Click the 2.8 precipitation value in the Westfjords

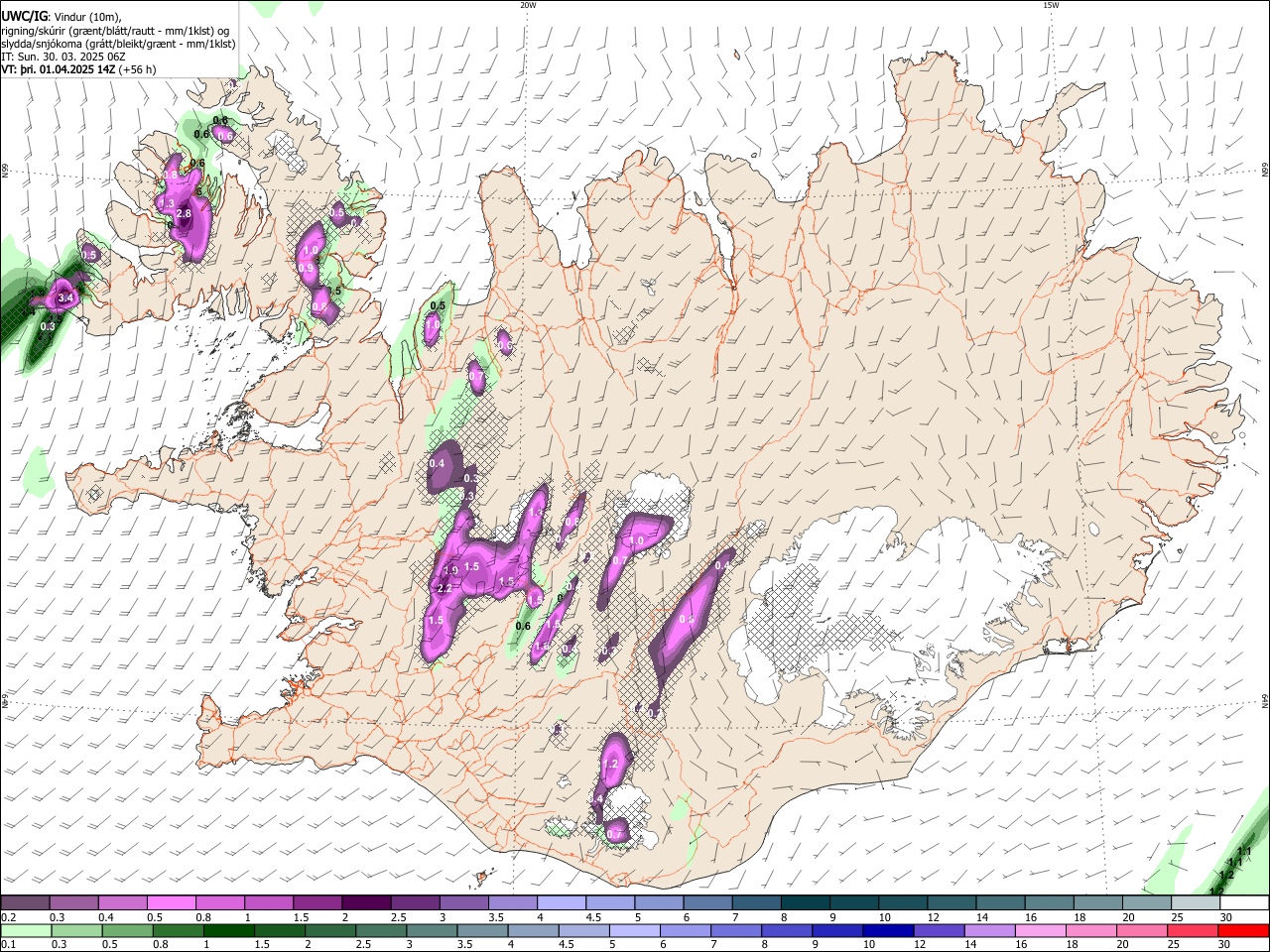point(184,213)
